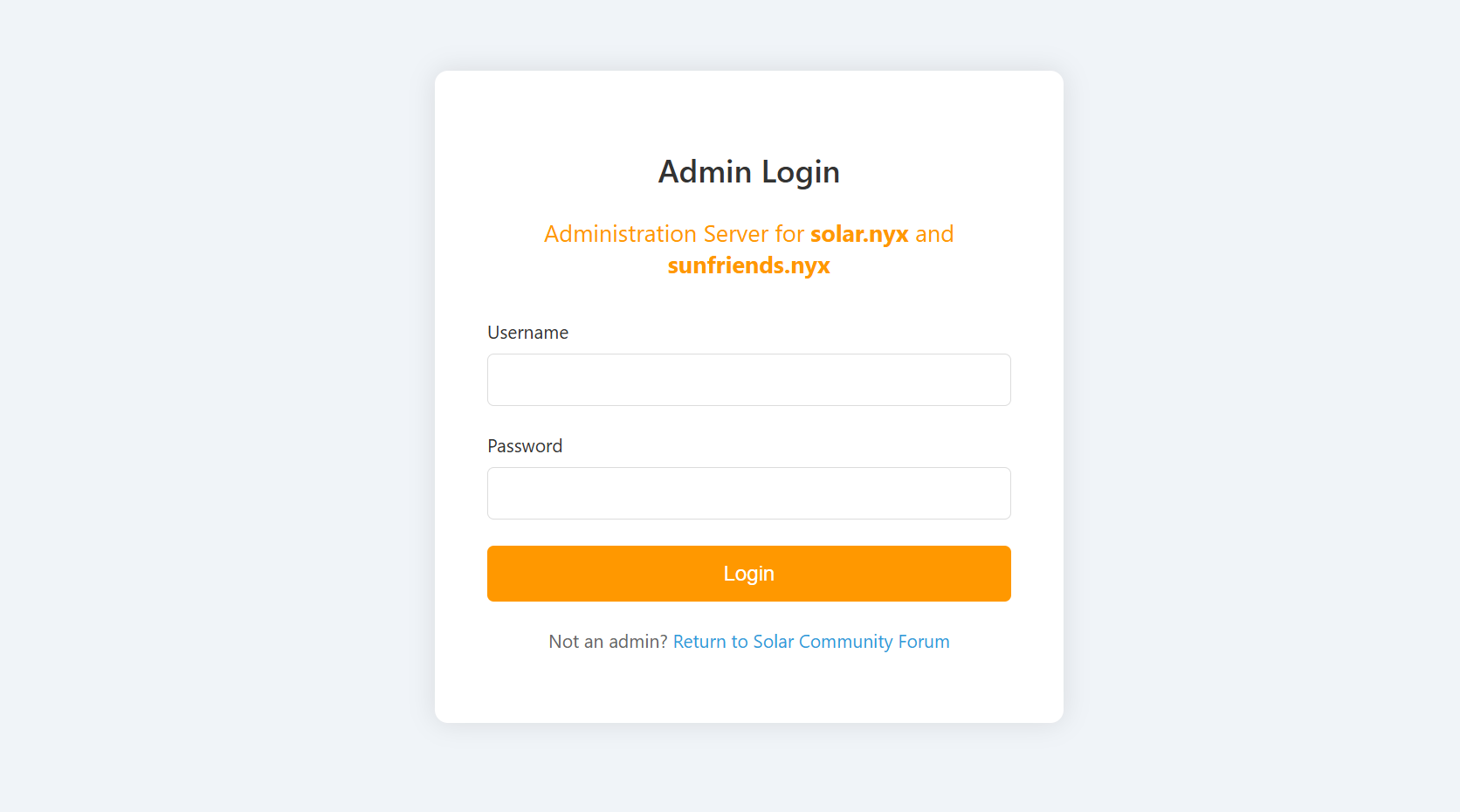Go back to the Solar Community Forum
This screenshot has height=812, width=1460.
(810, 642)
